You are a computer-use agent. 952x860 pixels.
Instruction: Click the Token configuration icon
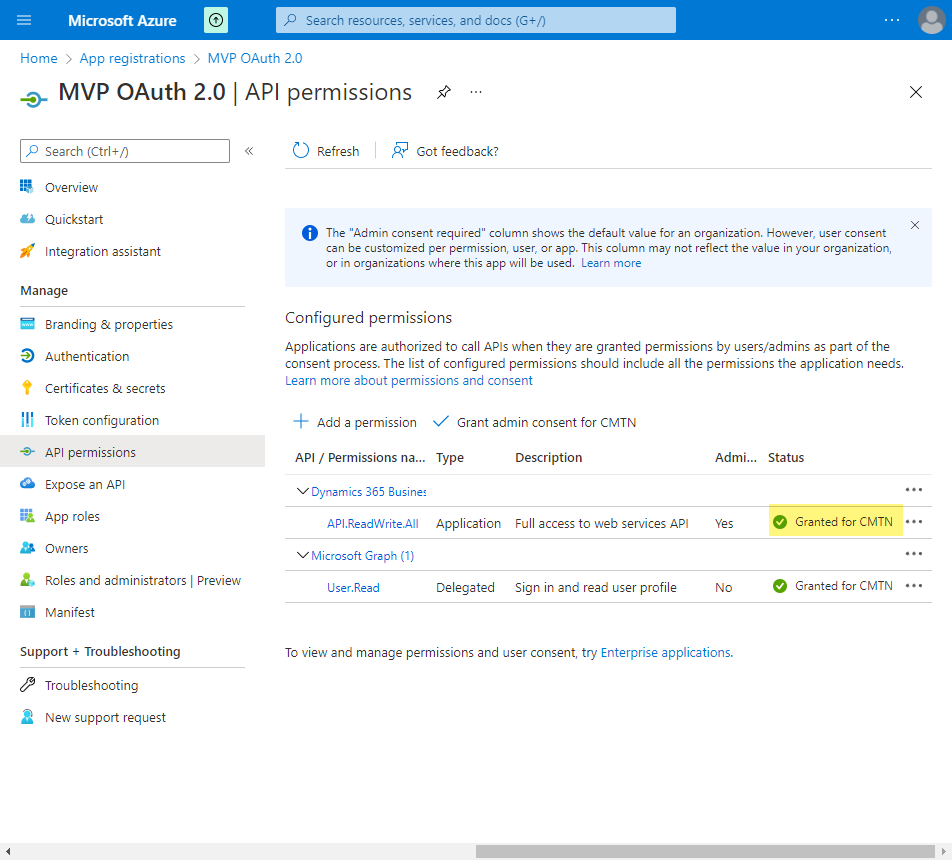pyautogui.click(x=27, y=420)
